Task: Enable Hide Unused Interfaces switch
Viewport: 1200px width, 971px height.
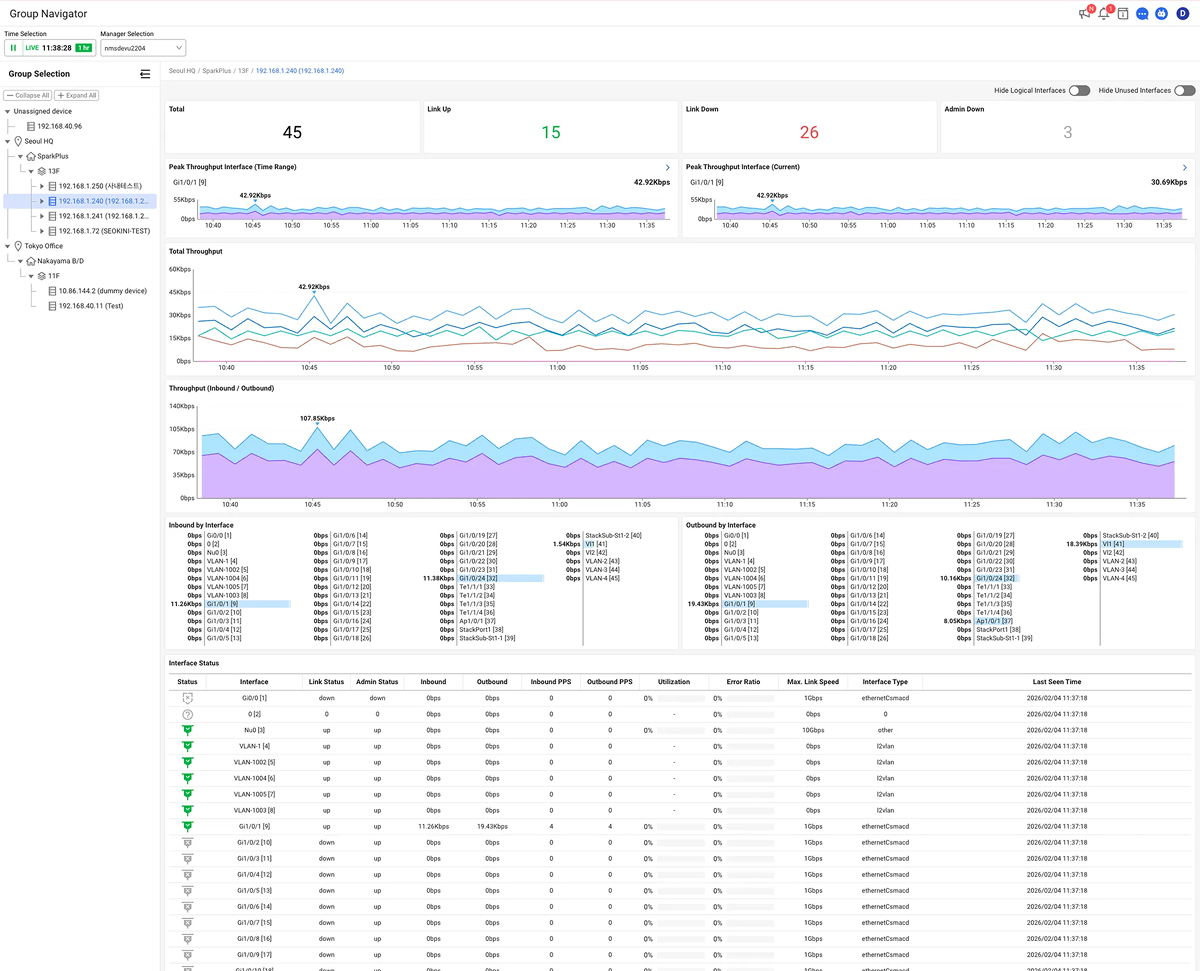Action: pyautogui.click(x=1184, y=90)
